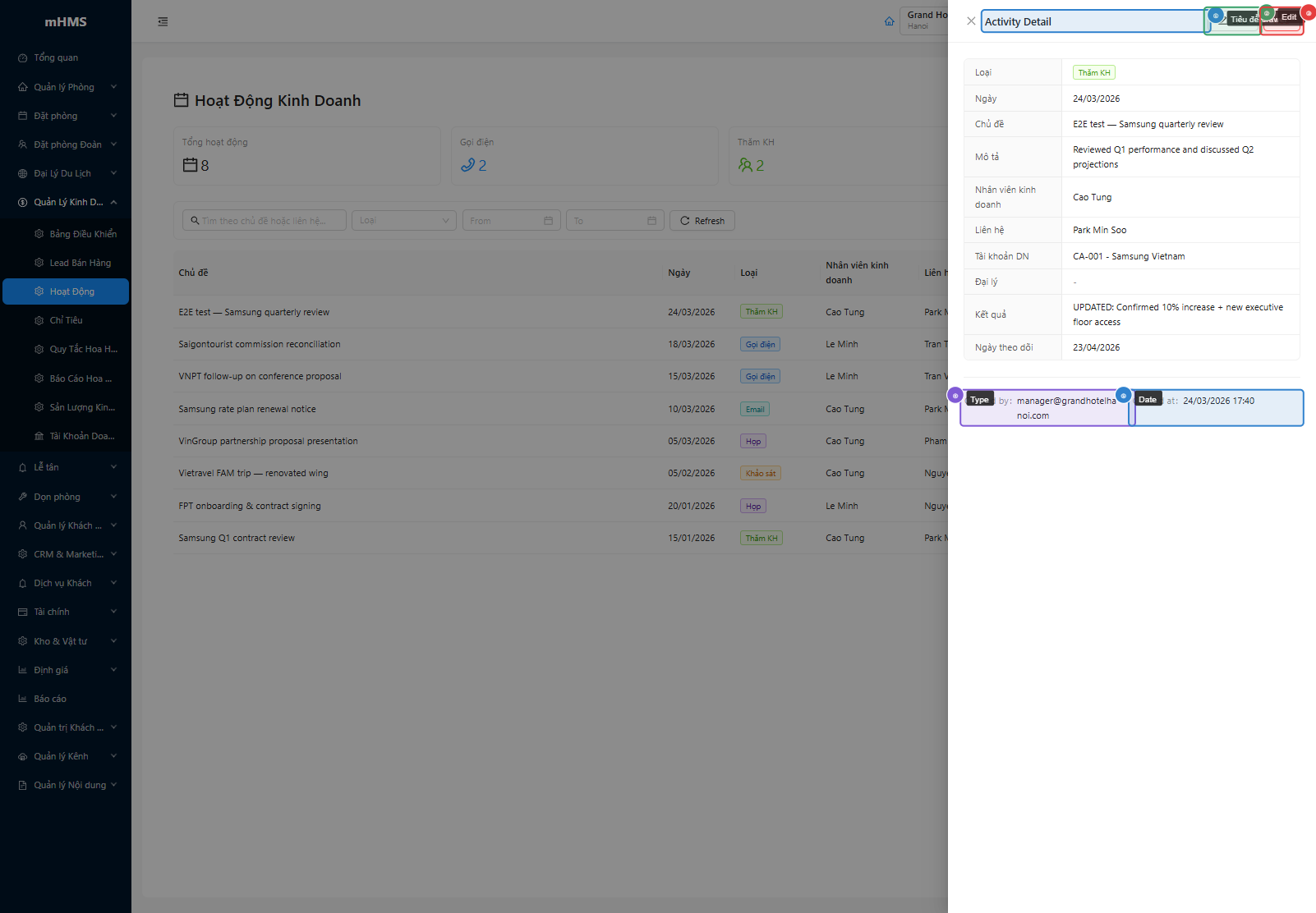Click the Dọn phòng tool icon

point(23,497)
